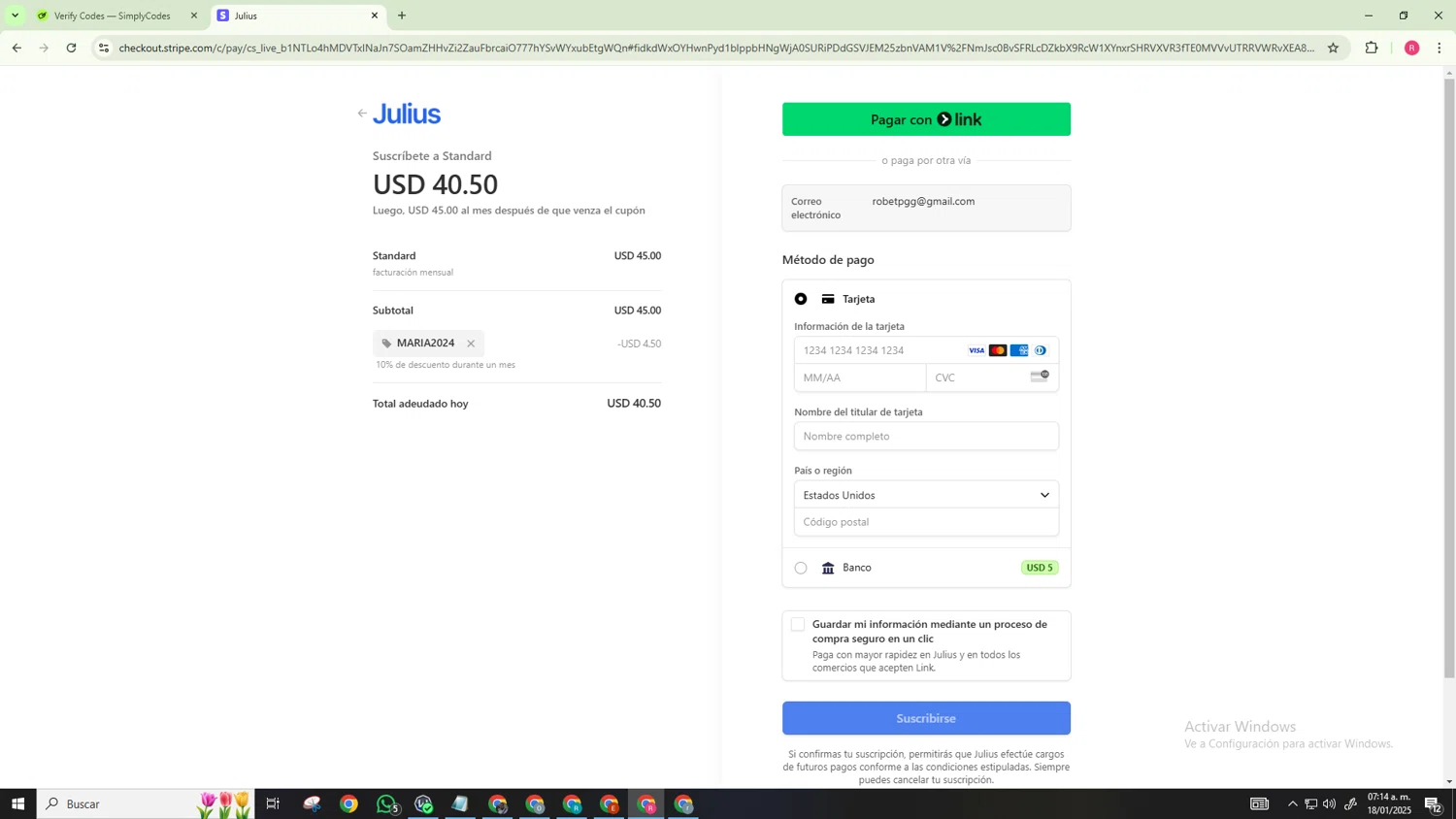Screen dimensions: 1456x819
Task: Click the coupon tag icon beside MARIA2024
Action: [x=386, y=344]
